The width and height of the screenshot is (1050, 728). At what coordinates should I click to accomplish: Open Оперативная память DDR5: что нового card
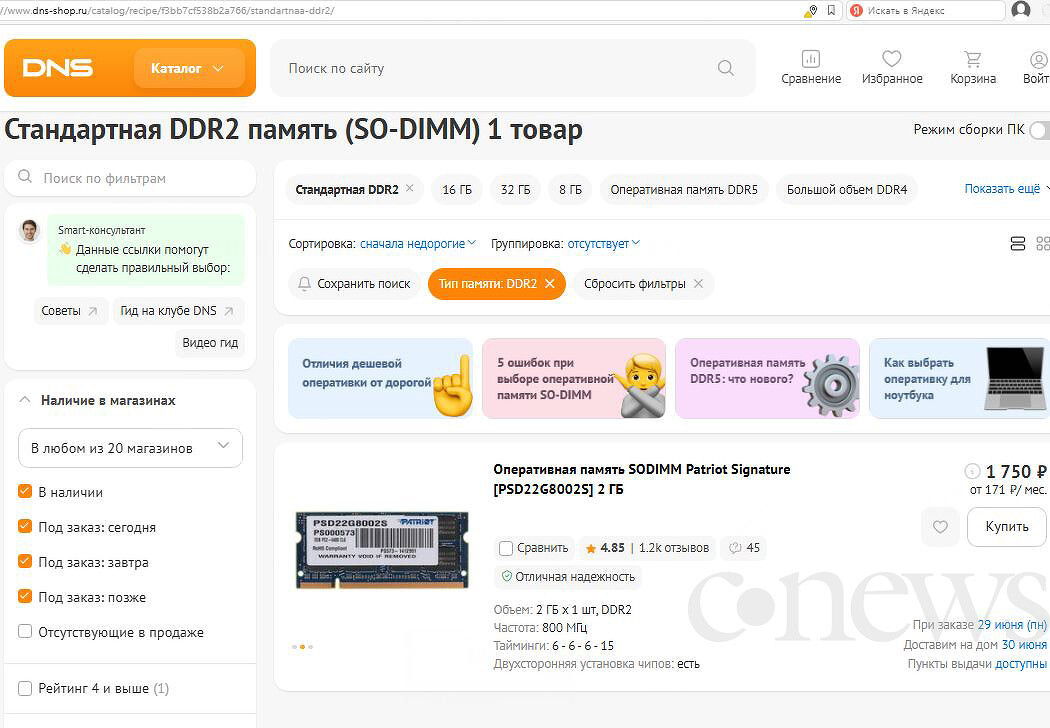click(x=767, y=378)
